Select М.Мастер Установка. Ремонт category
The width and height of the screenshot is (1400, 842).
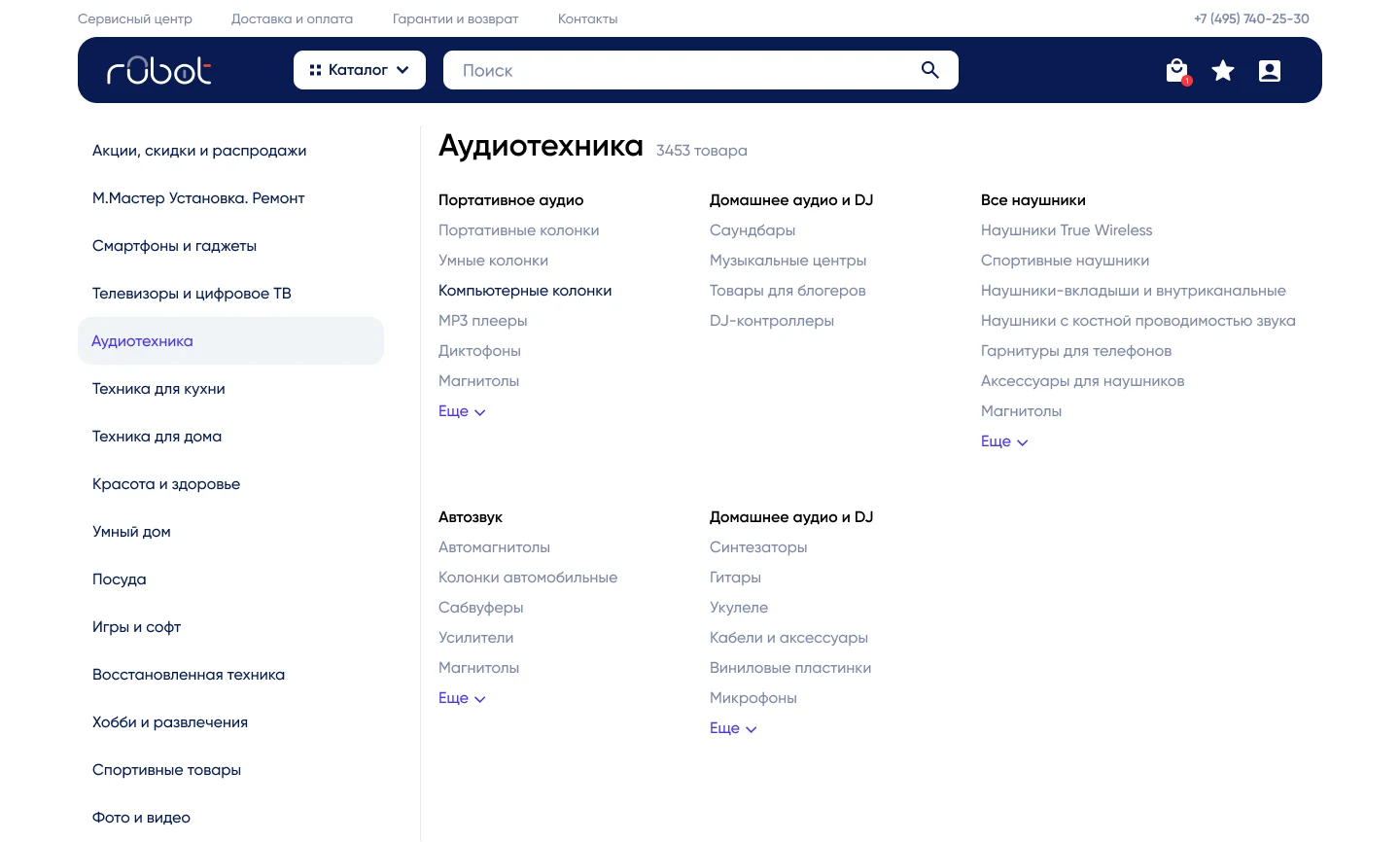(198, 198)
